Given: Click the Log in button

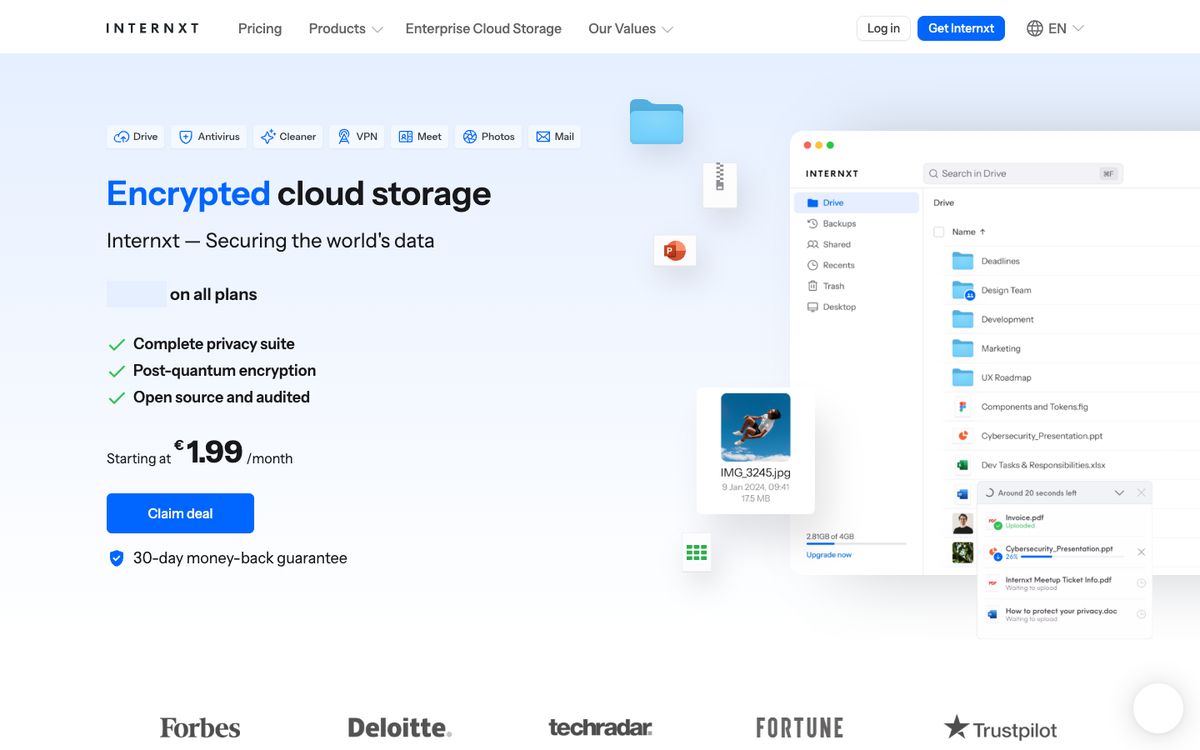Looking at the screenshot, I should [x=883, y=28].
